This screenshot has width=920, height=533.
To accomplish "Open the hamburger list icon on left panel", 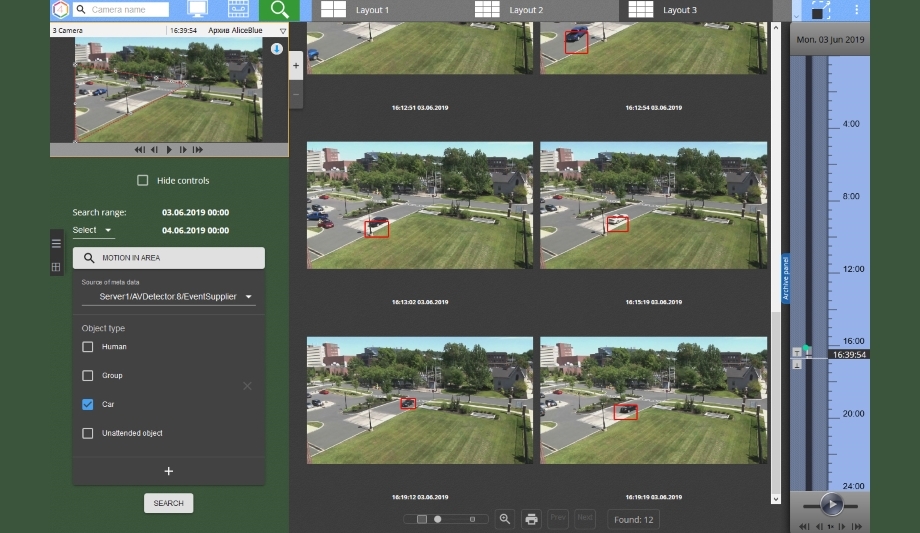I will (x=56, y=243).
